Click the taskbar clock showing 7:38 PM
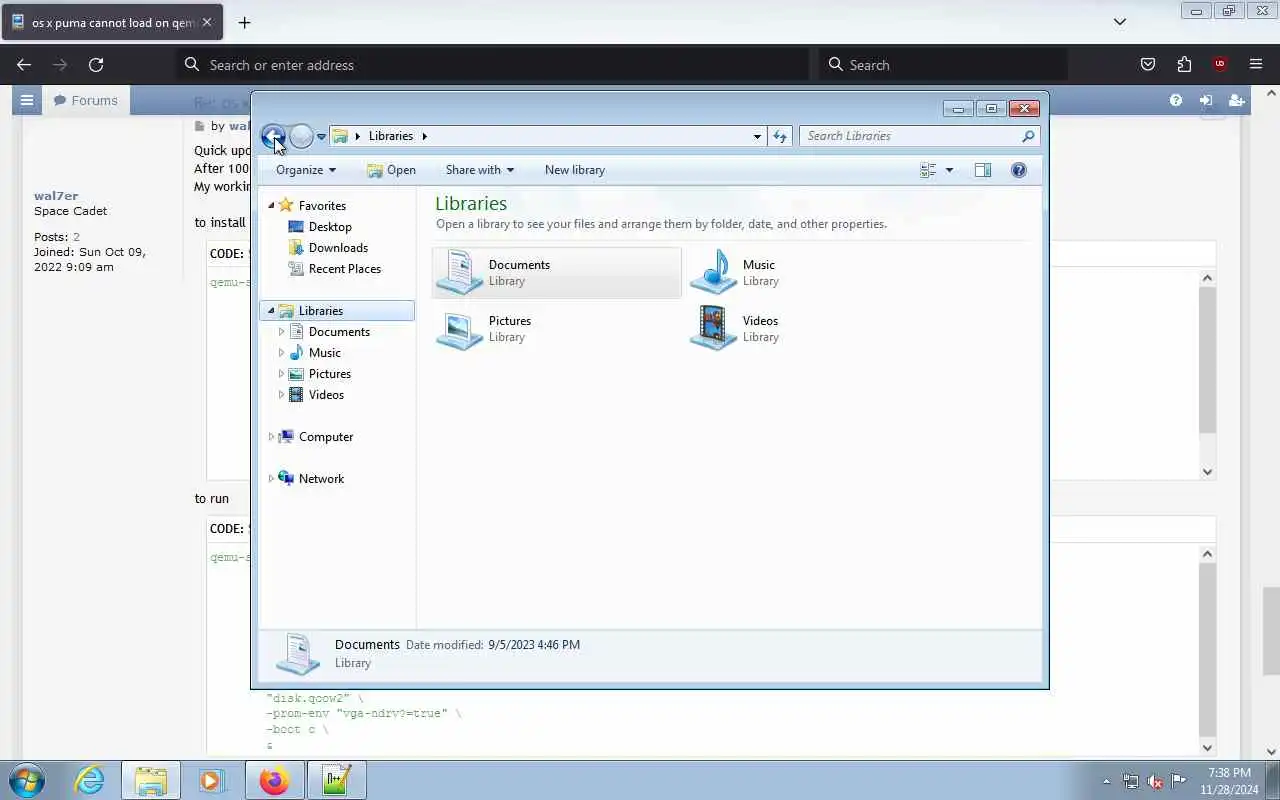The width and height of the screenshot is (1280, 800). point(1229,781)
